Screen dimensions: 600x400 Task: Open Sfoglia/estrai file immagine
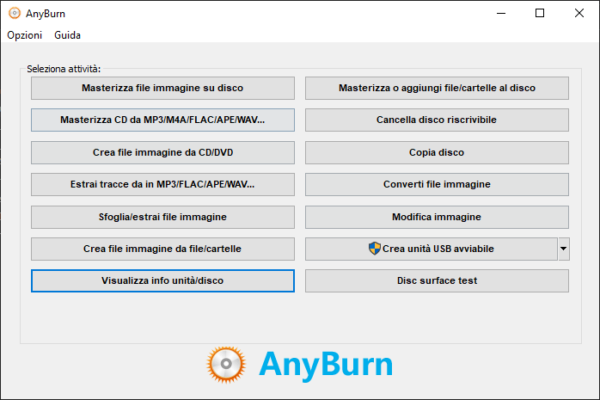163,217
